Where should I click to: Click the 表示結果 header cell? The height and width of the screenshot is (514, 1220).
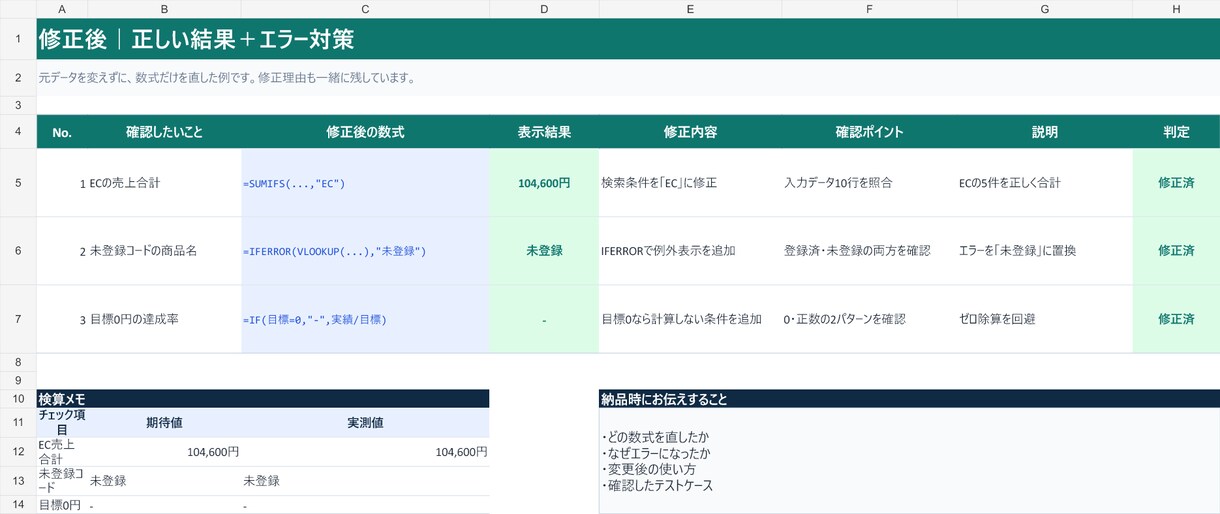tap(544, 132)
